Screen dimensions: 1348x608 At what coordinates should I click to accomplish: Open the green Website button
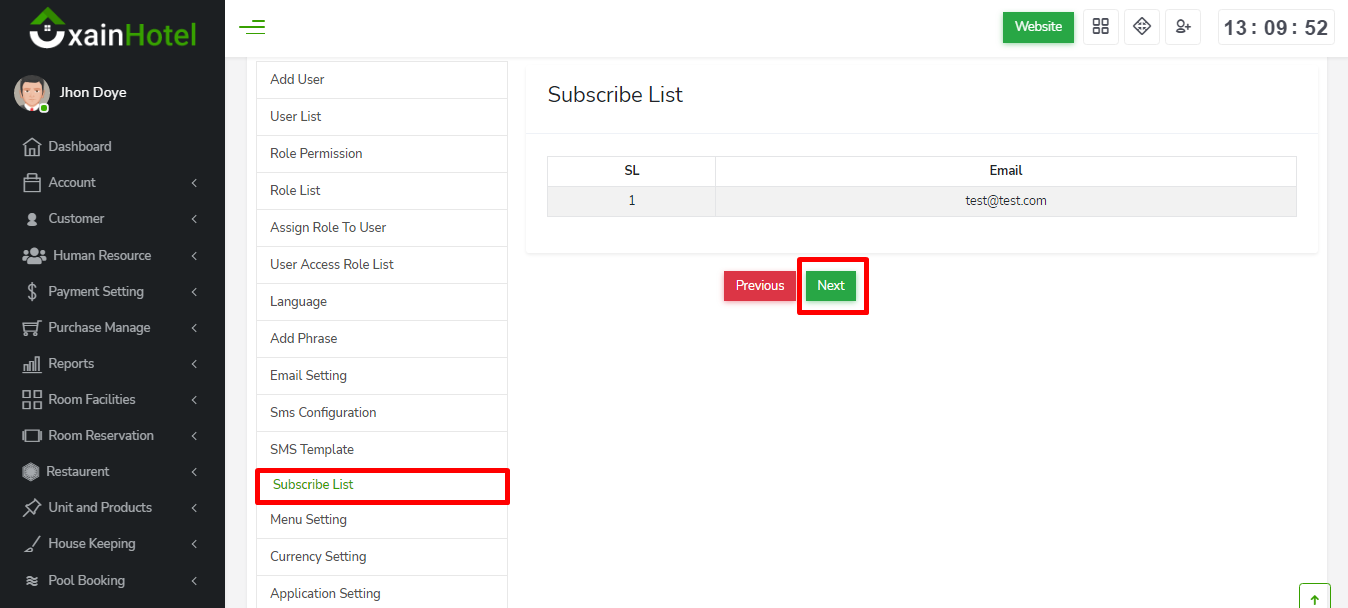pyautogui.click(x=1038, y=27)
